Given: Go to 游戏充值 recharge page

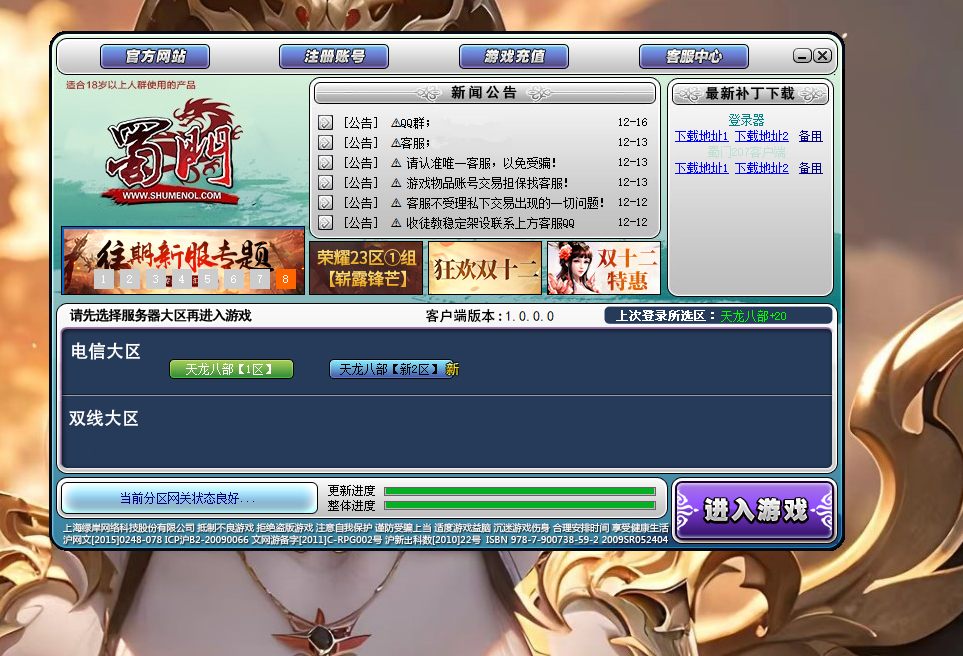Looking at the screenshot, I should coord(514,56).
